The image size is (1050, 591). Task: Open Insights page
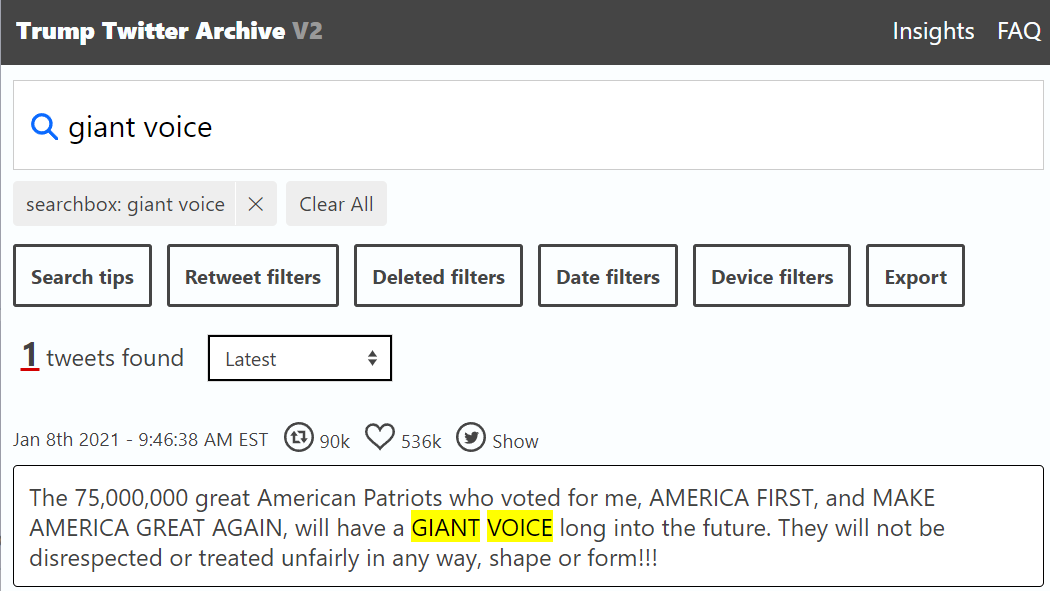pos(933,31)
